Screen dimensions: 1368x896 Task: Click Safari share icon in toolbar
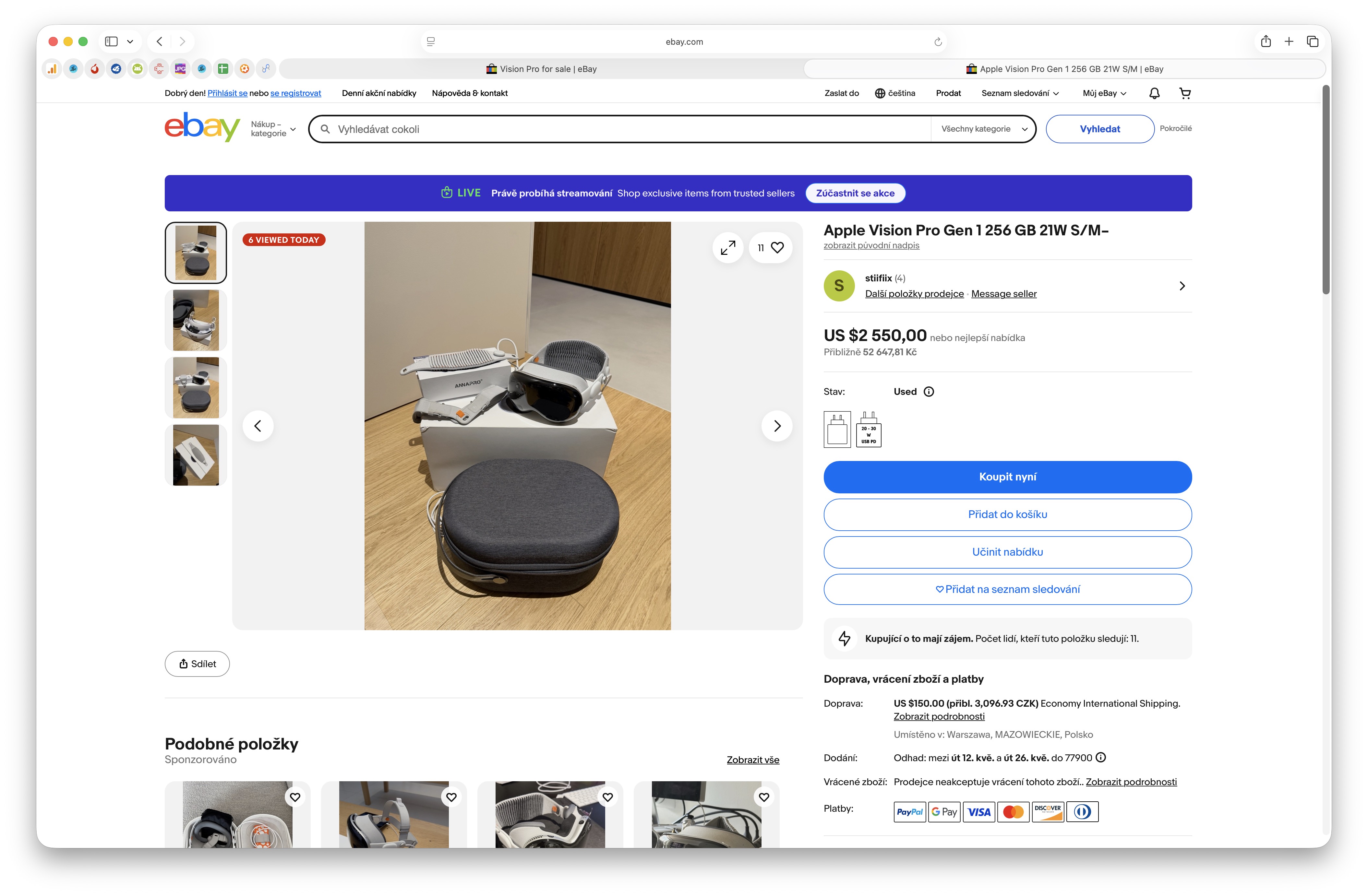(1266, 41)
